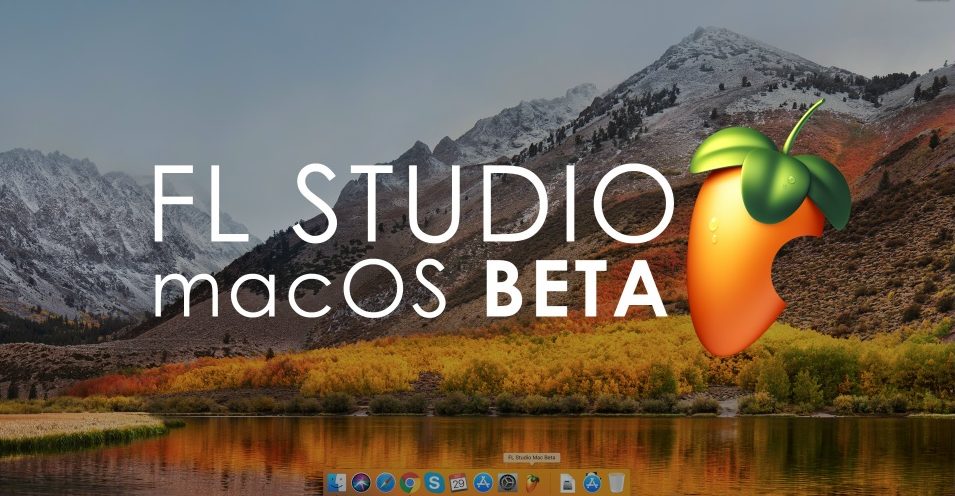Viewport: 955px width, 496px height.
Task: Open System Preferences from the Dock
Action: tap(507, 483)
